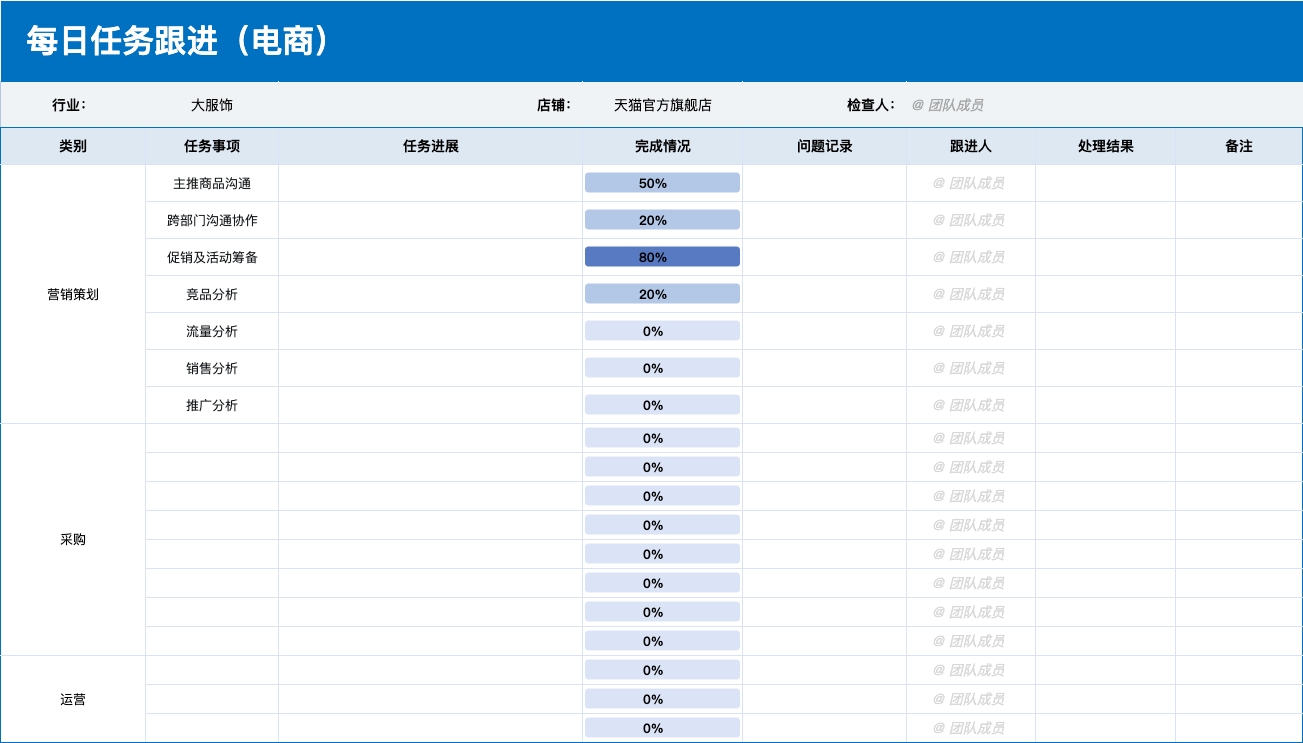Click the empty 处理结果 cell for 销售分析

[1104, 367]
